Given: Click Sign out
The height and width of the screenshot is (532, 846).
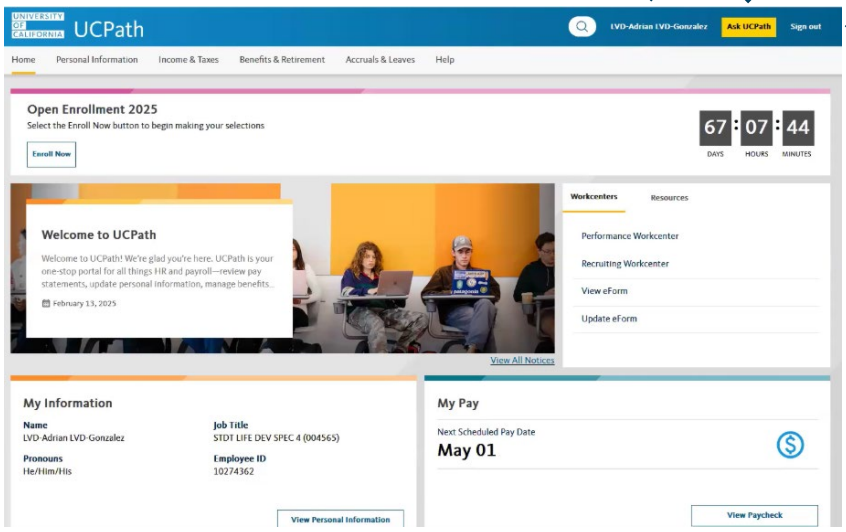Looking at the screenshot, I should (806, 26).
